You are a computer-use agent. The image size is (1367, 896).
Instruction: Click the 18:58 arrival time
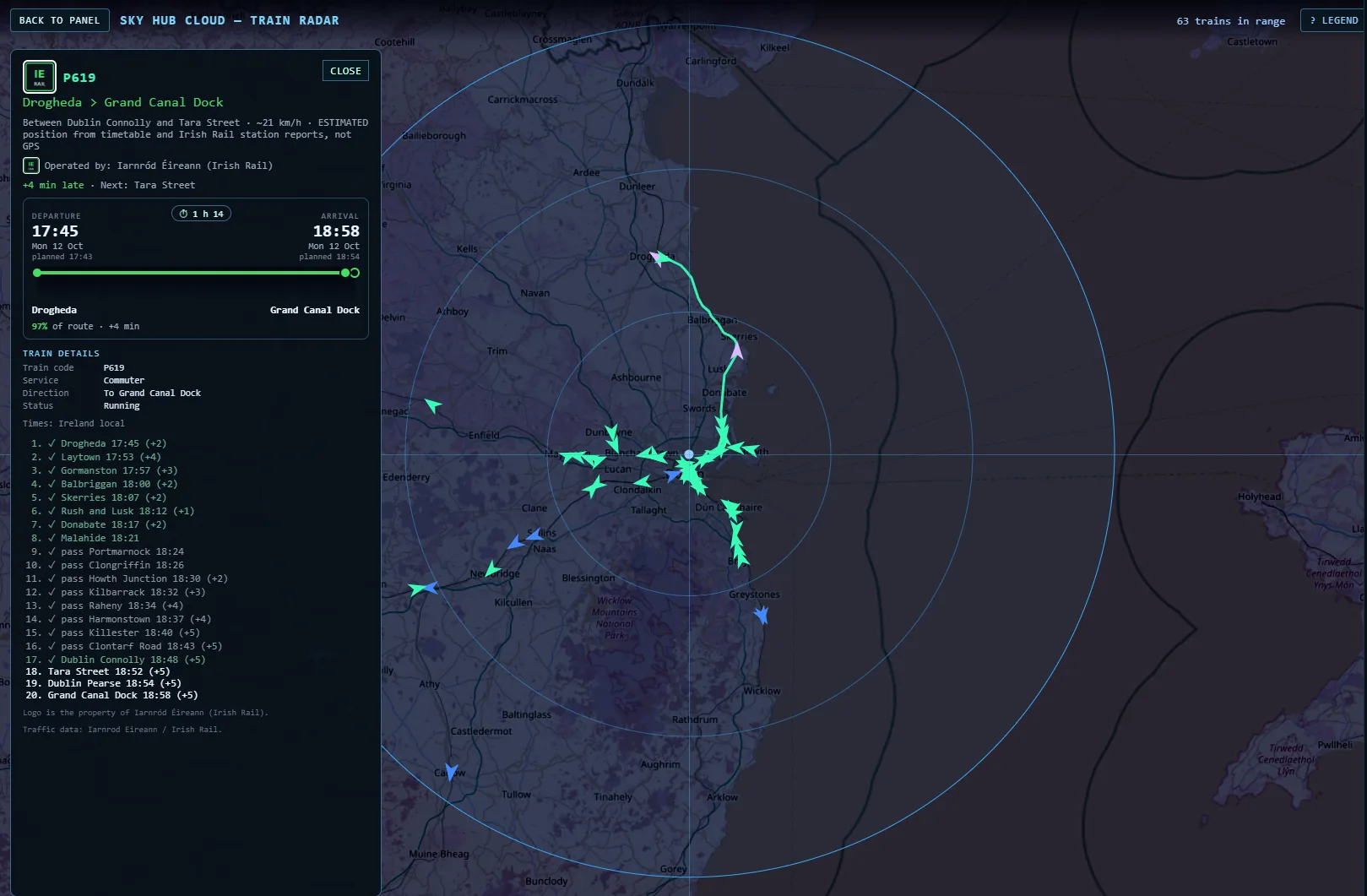point(336,231)
